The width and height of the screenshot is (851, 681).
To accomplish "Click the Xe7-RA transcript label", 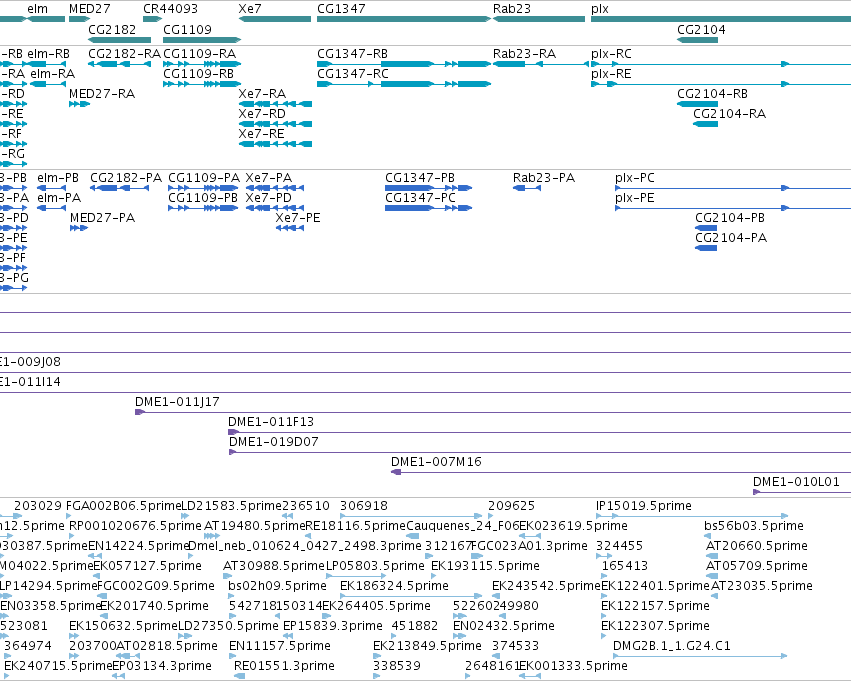I will [262, 94].
